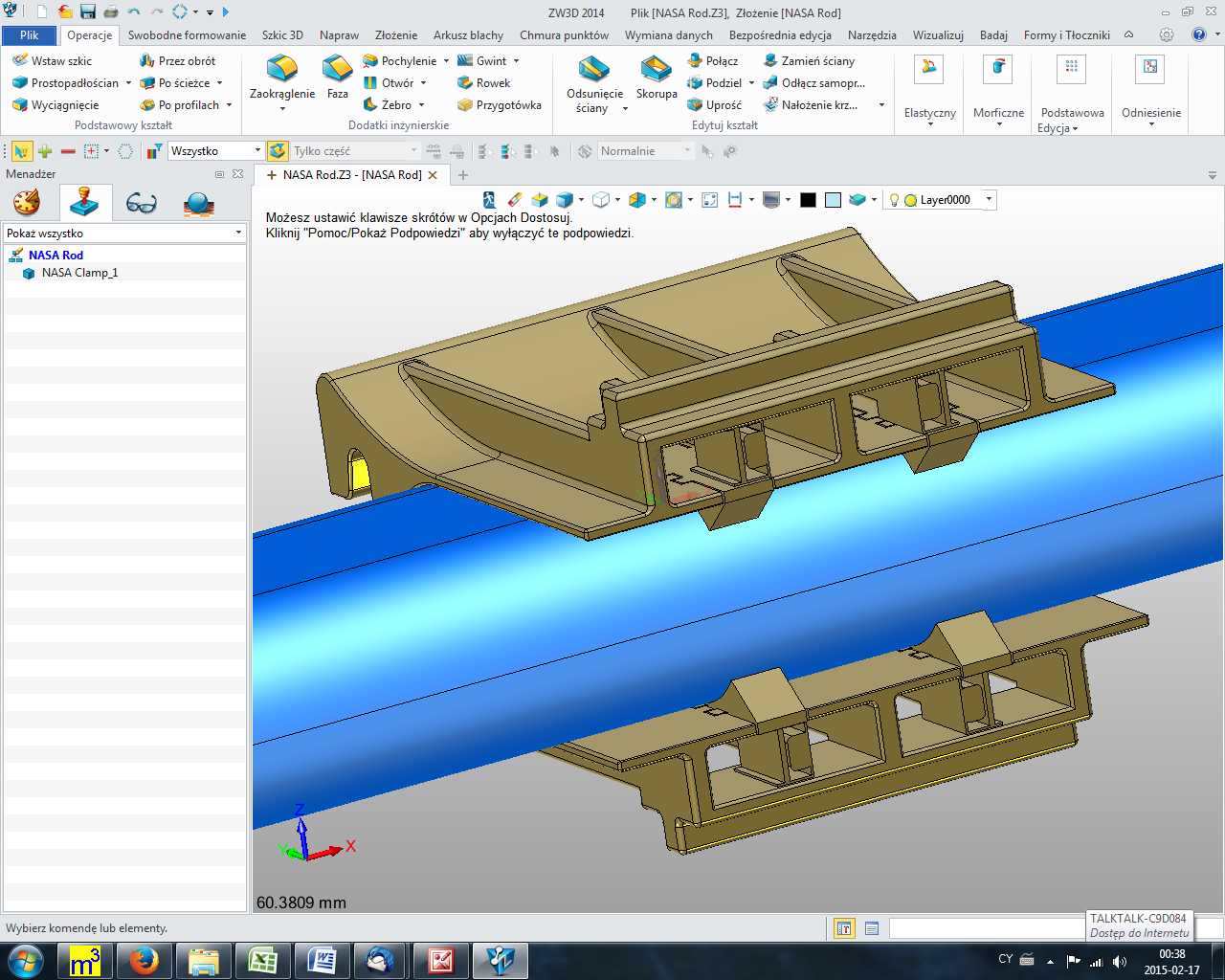Click the Wstaw szkic insert sketch tool

pos(52,60)
